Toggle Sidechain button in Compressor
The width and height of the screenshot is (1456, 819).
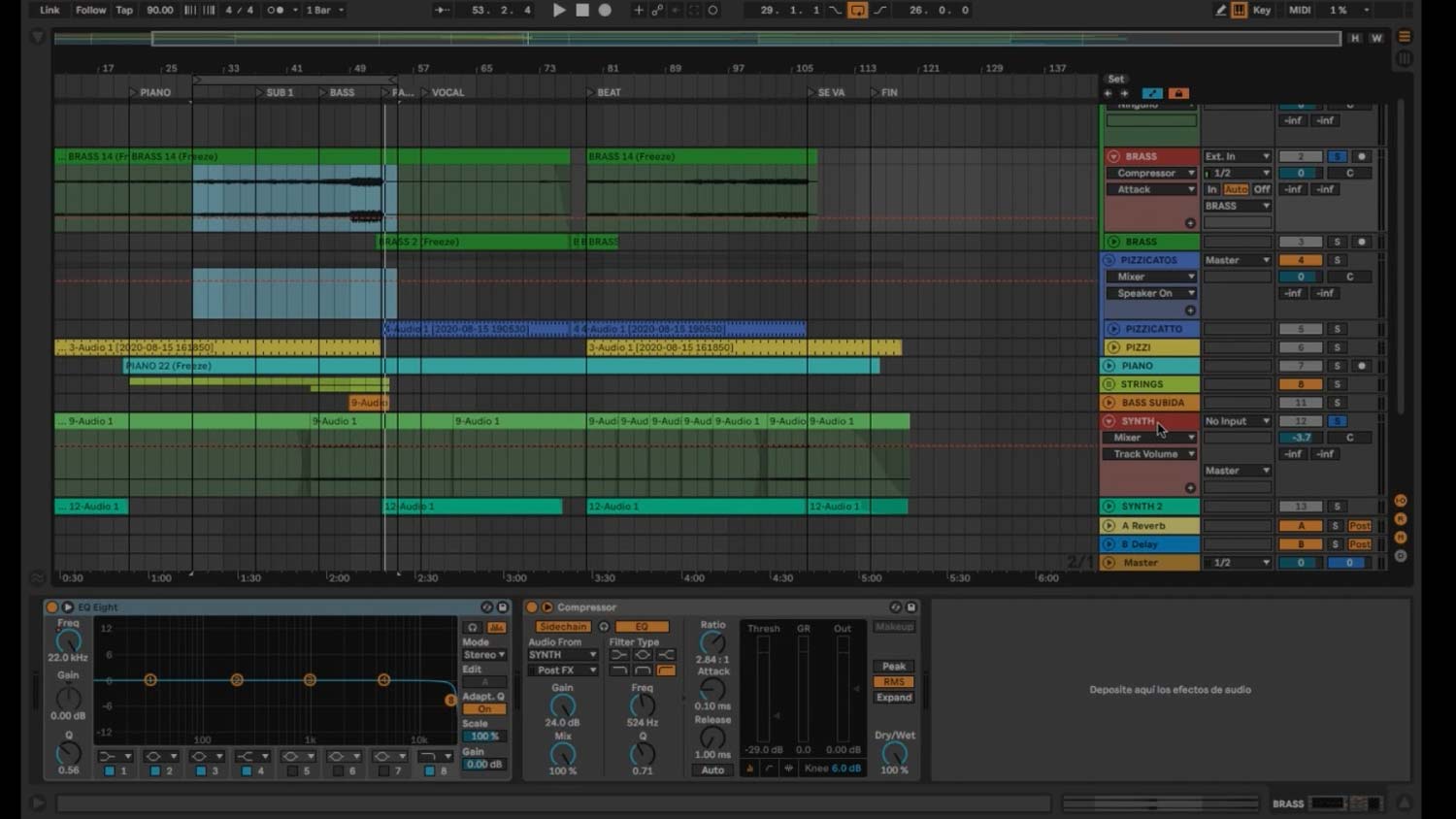point(563,627)
